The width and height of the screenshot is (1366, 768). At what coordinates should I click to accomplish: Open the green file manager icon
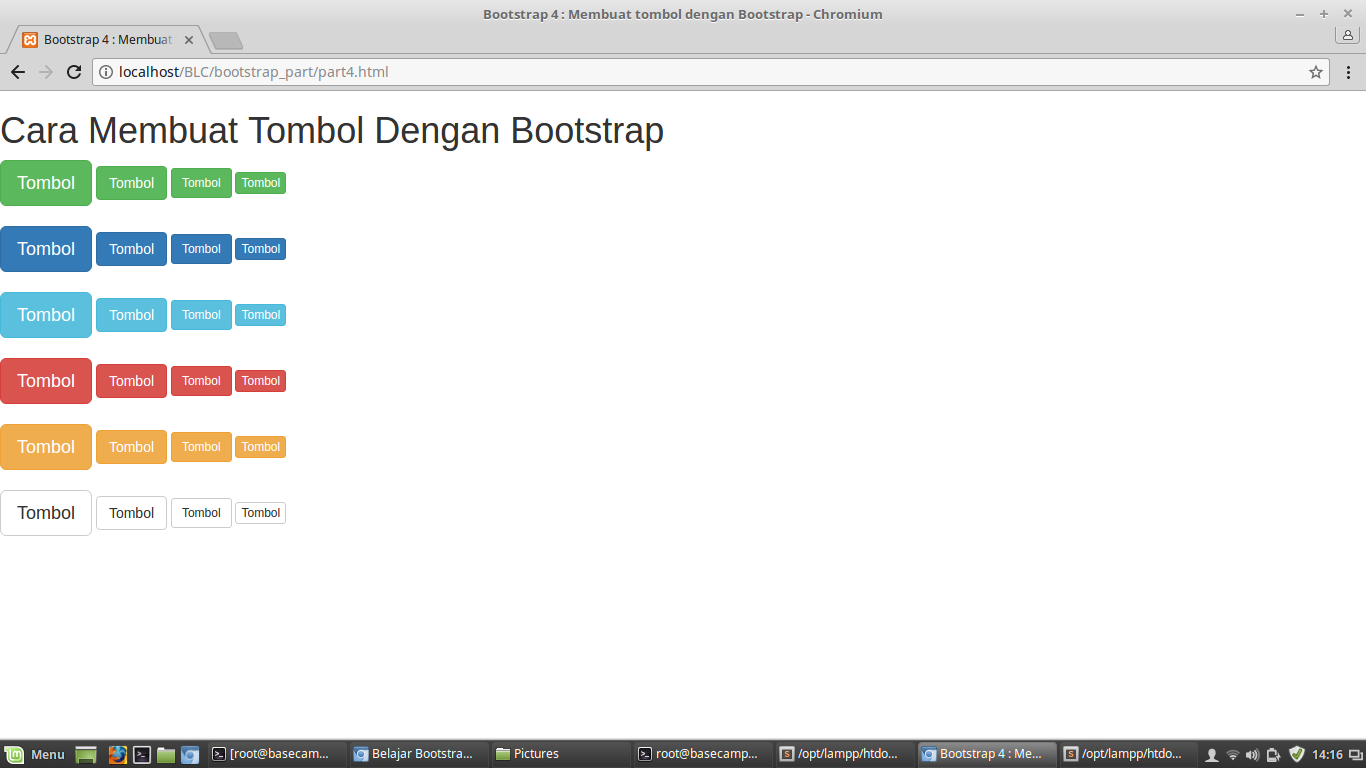point(165,754)
